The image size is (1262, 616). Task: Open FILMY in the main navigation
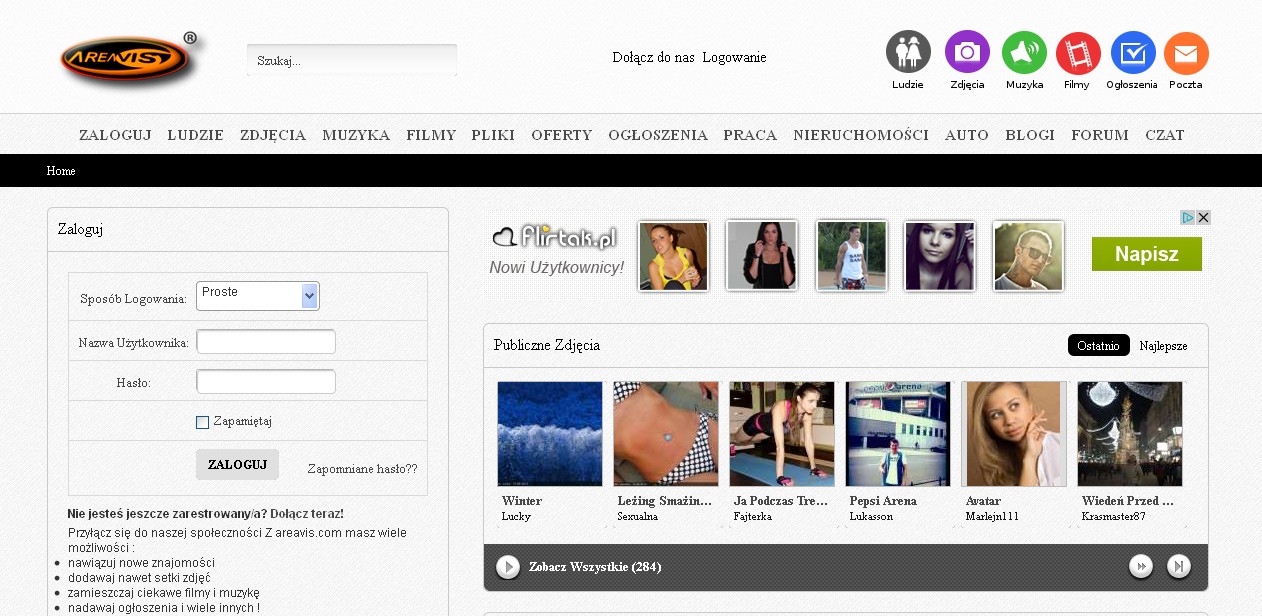pyautogui.click(x=431, y=135)
